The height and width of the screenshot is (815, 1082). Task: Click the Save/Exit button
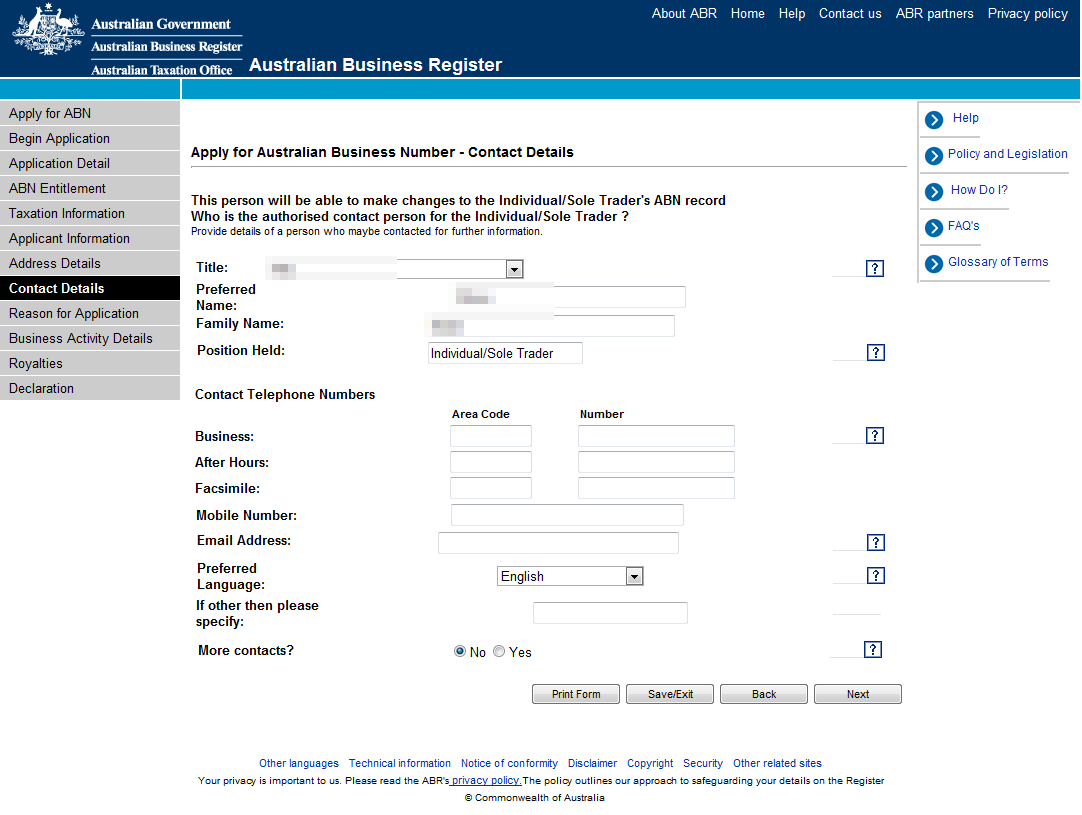(x=671, y=694)
